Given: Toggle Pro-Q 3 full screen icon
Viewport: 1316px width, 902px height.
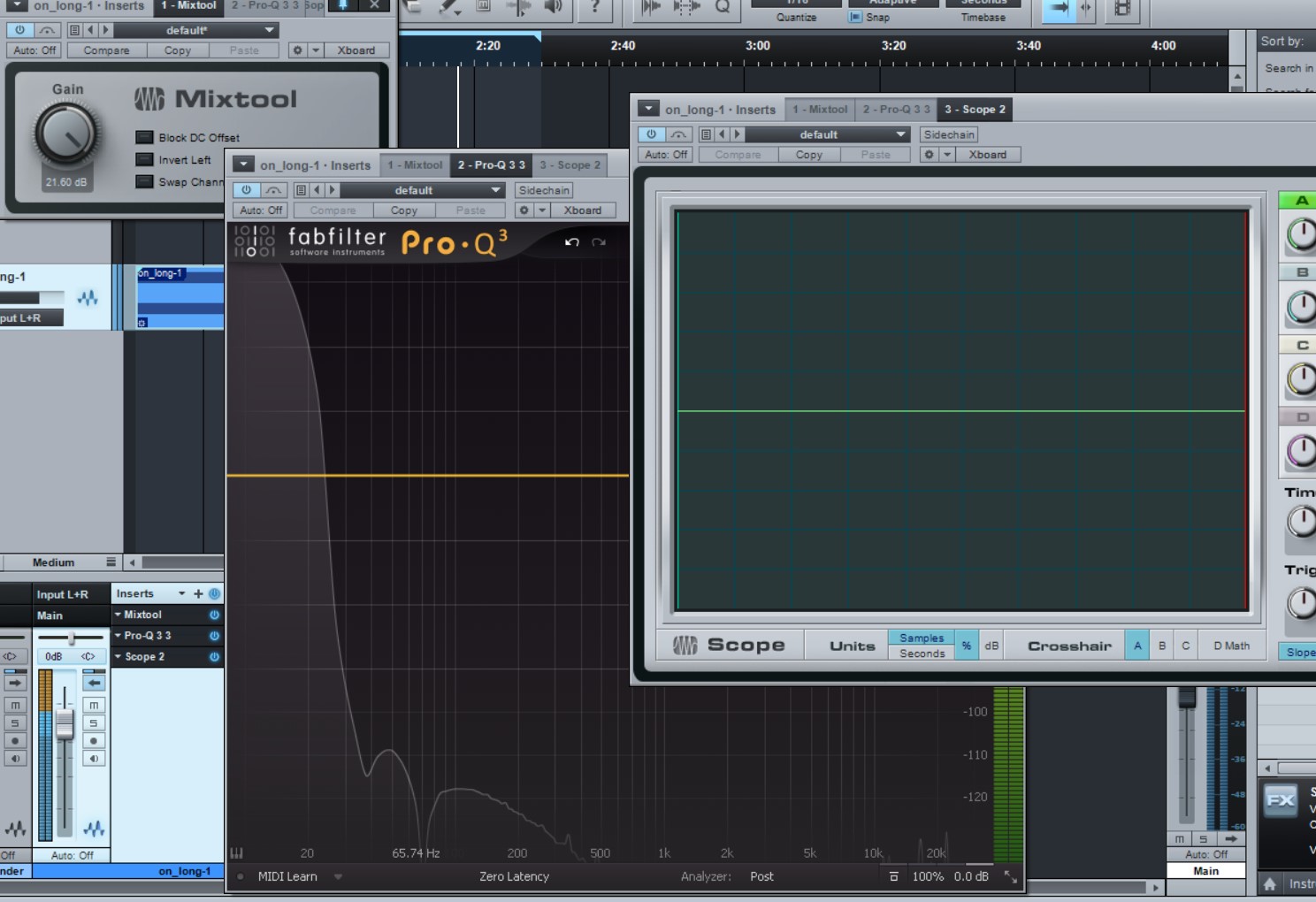Looking at the screenshot, I should (x=1010, y=876).
